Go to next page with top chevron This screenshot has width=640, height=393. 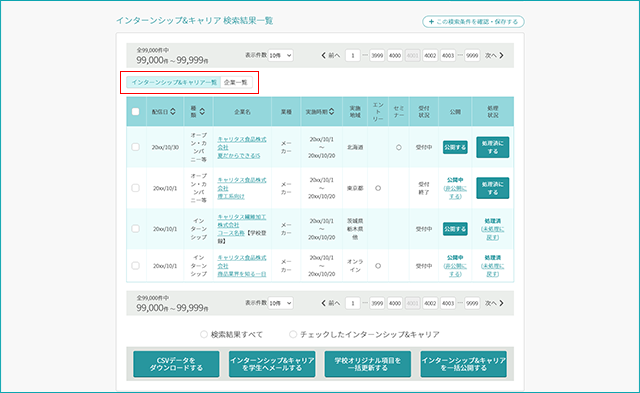502,55
